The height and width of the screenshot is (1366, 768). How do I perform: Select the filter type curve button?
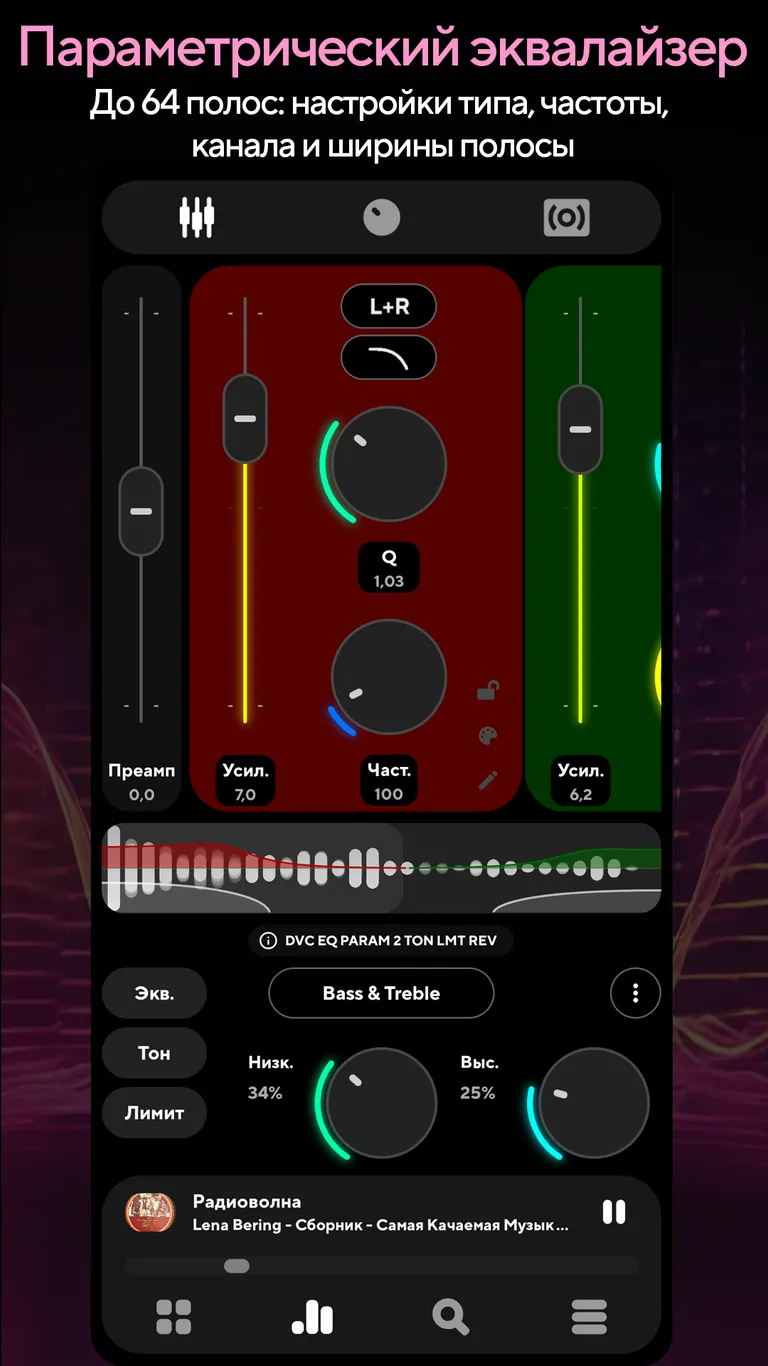pyautogui.click(x=389, y=358)
